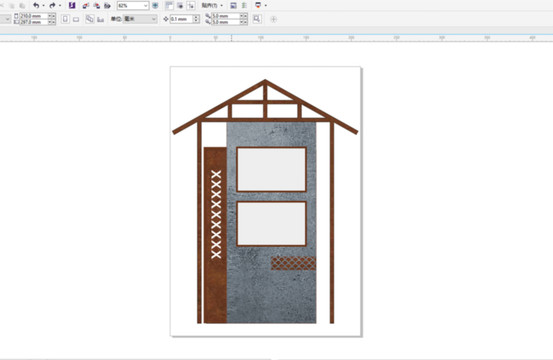Click the Export icon in toolbar
Viewport: 553px width, 360px height.
[x=97, y=6]
